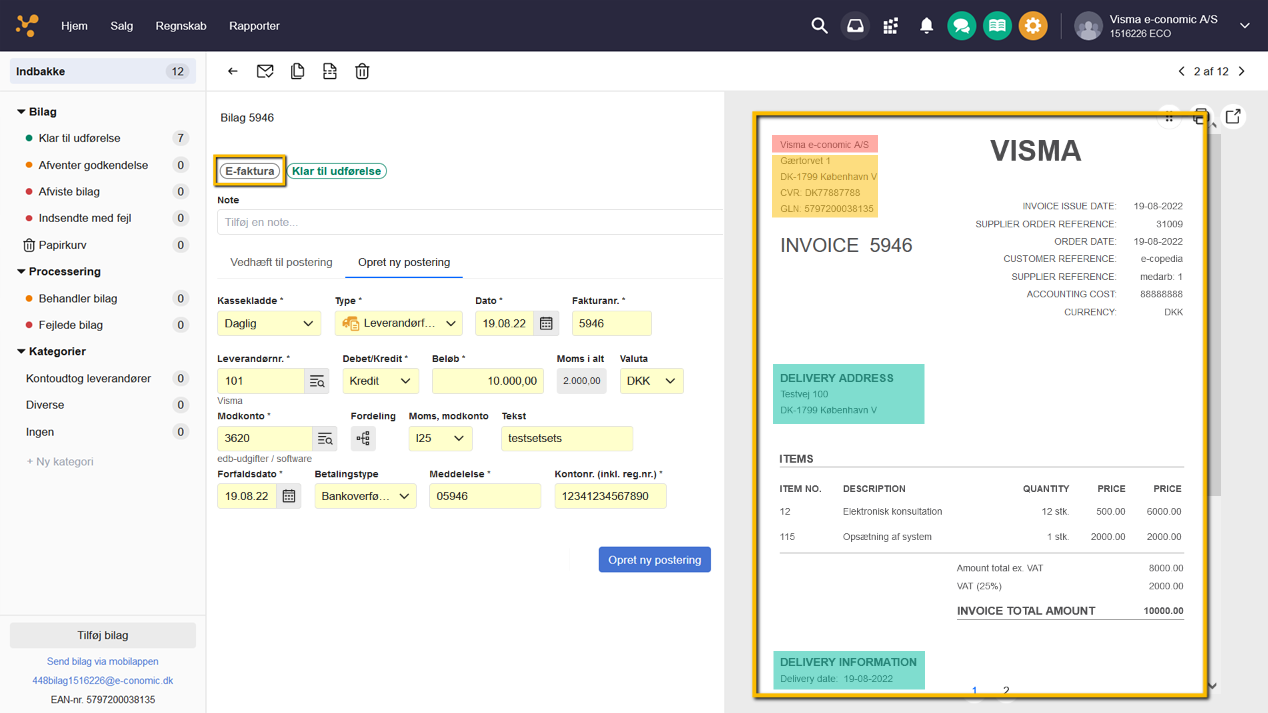
Task: Open the Kassekladde dropdown showing Daglig
Action: 269,323
